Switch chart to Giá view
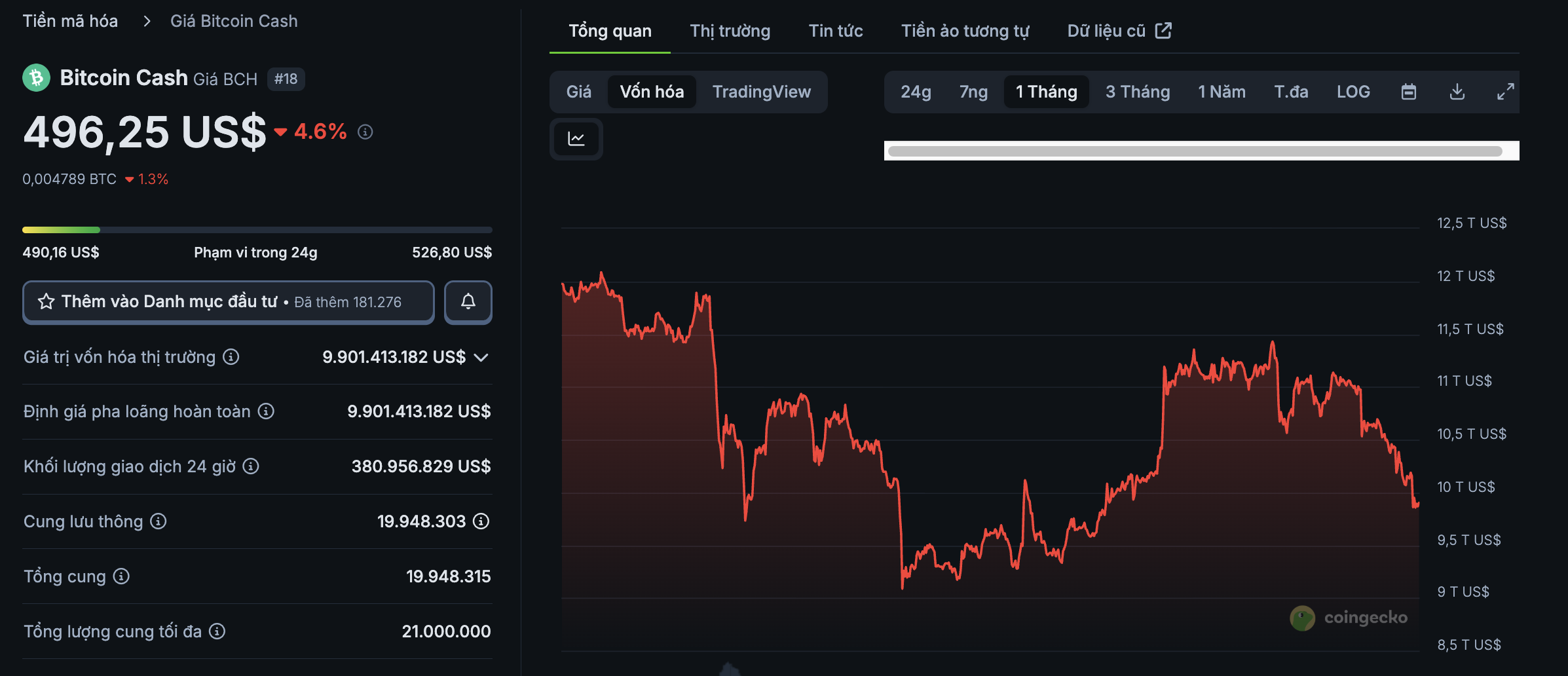1568x676 pixels. point(578,92)
